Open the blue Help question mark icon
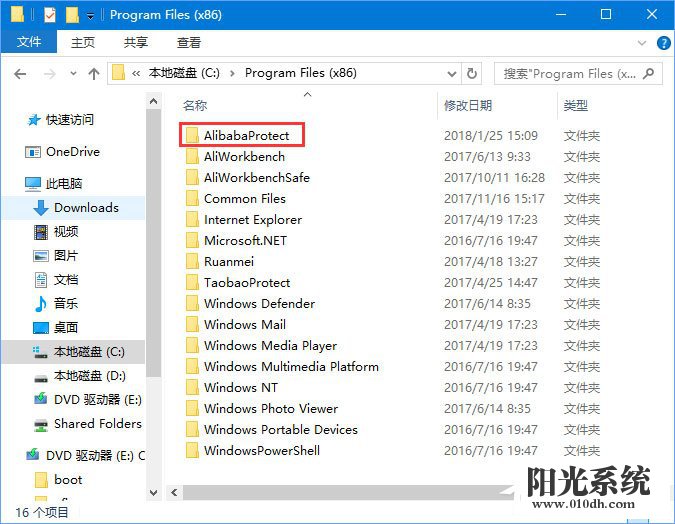The width and height of the screenshot is (675, 524). click(663, 43)
